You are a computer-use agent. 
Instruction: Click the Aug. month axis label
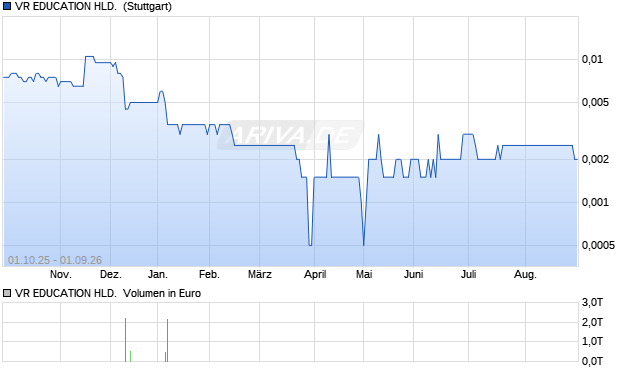pyautogui.click(x=525, y=274)
